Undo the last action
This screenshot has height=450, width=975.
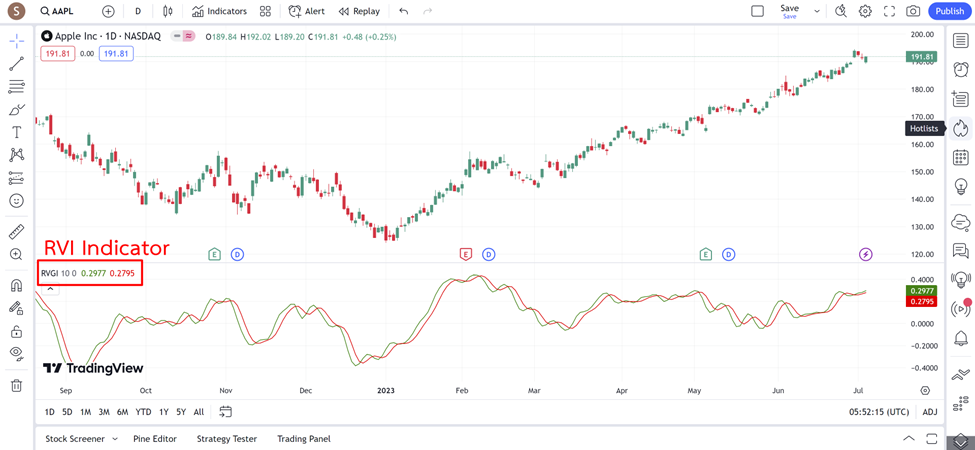click(404, 11)
